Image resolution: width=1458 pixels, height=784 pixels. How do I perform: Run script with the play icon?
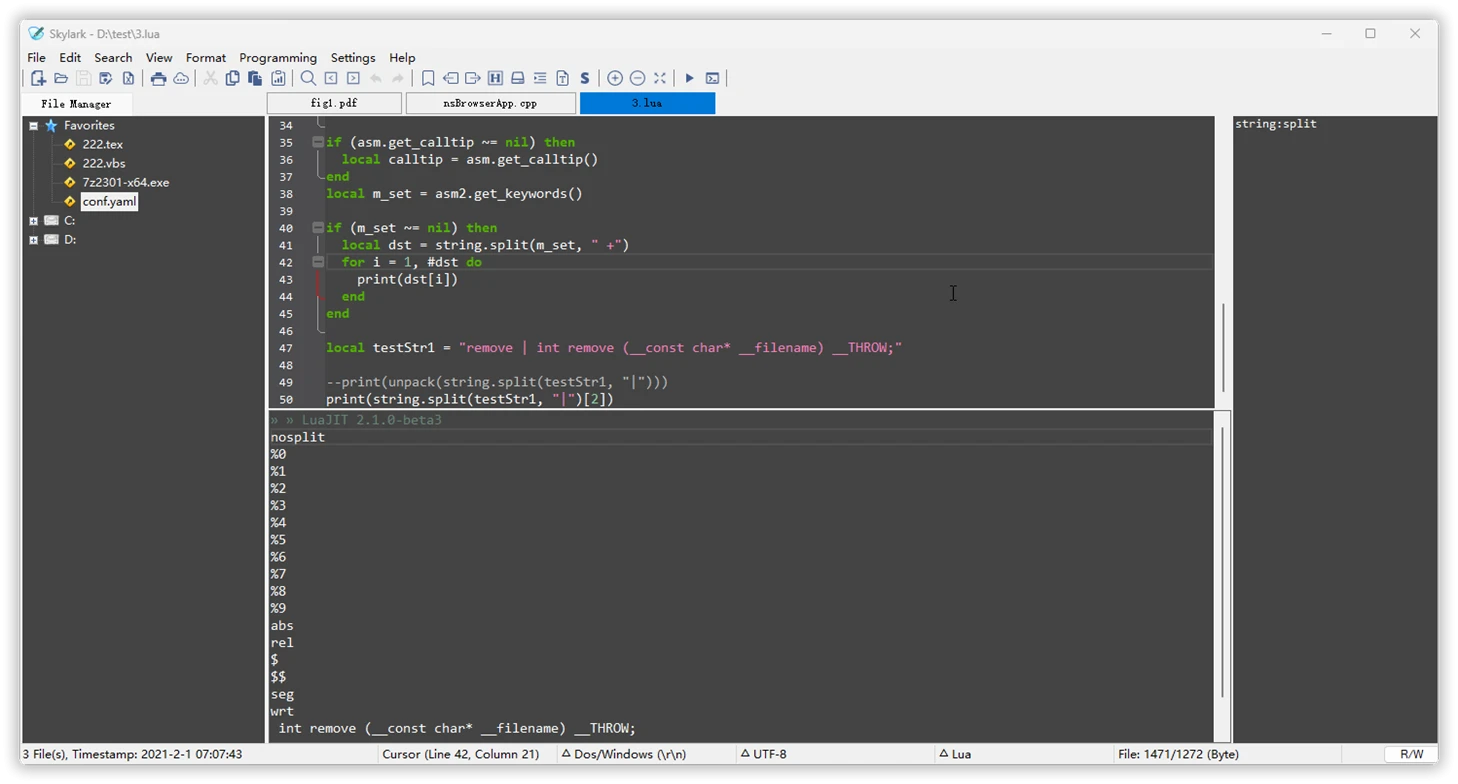coord(689,78)
